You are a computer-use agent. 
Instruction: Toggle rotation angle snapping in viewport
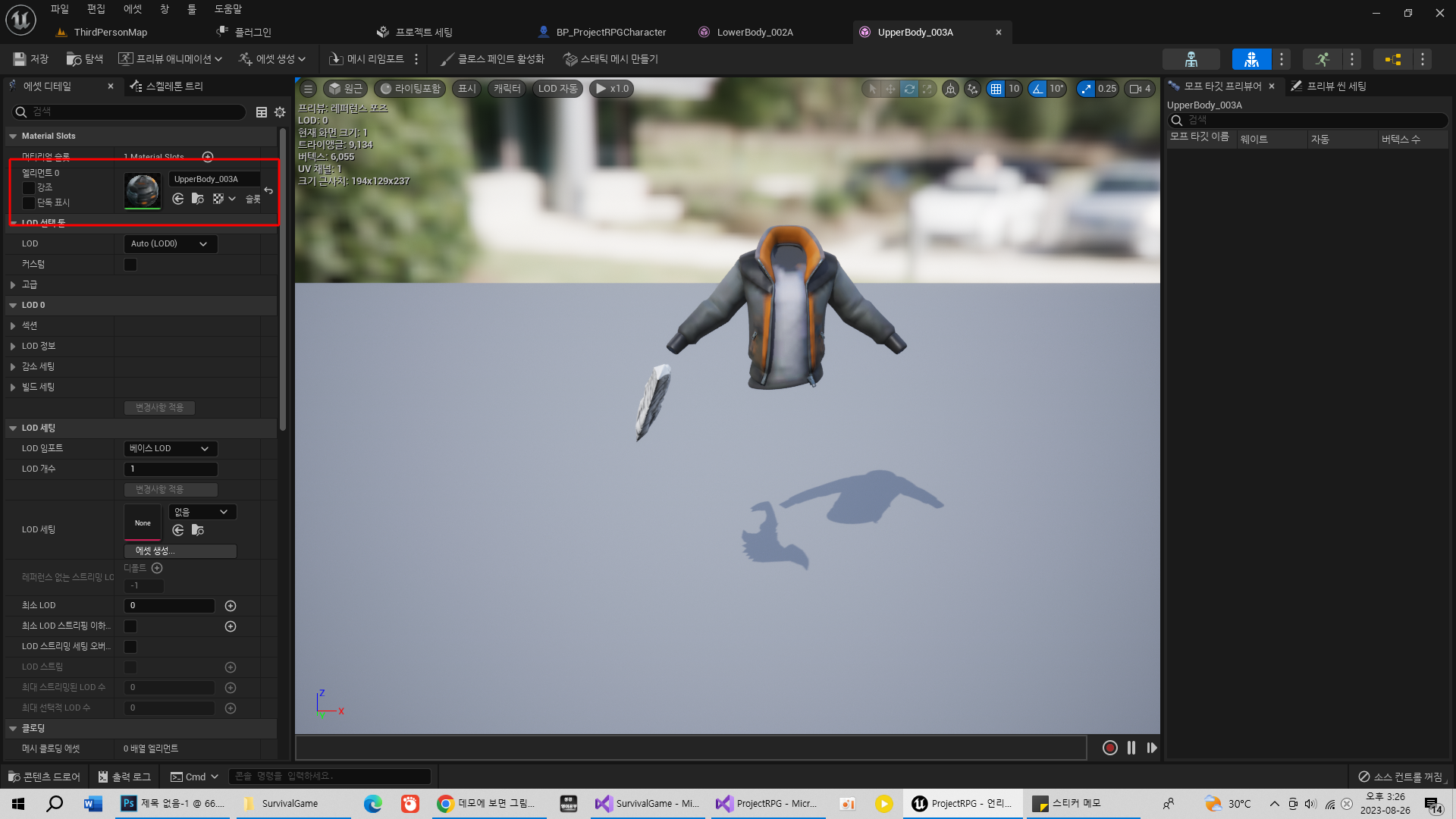[1037, 89]
